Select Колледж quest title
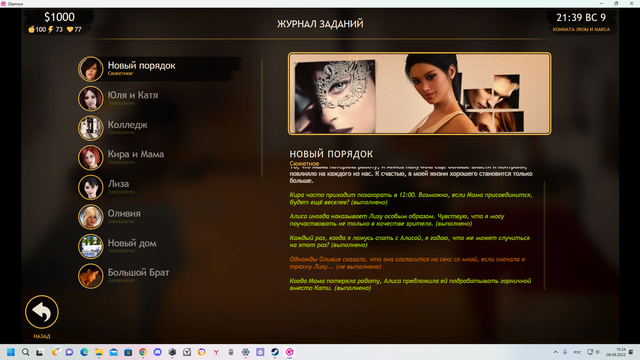Image resolution: width=640 pixels, height=360 pixels. [127, 125]
